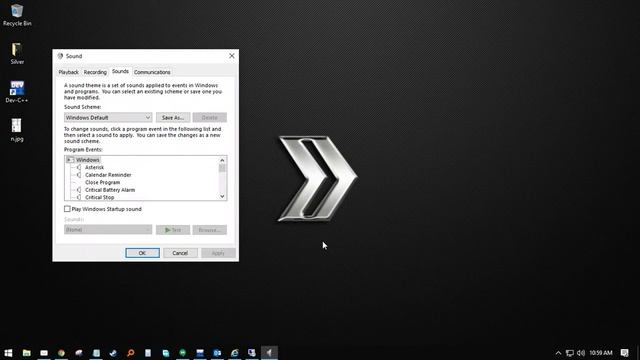Open the Recycle Bin desktop icon
Viewport: 640px width, 360px height.
tap(17, 15)
